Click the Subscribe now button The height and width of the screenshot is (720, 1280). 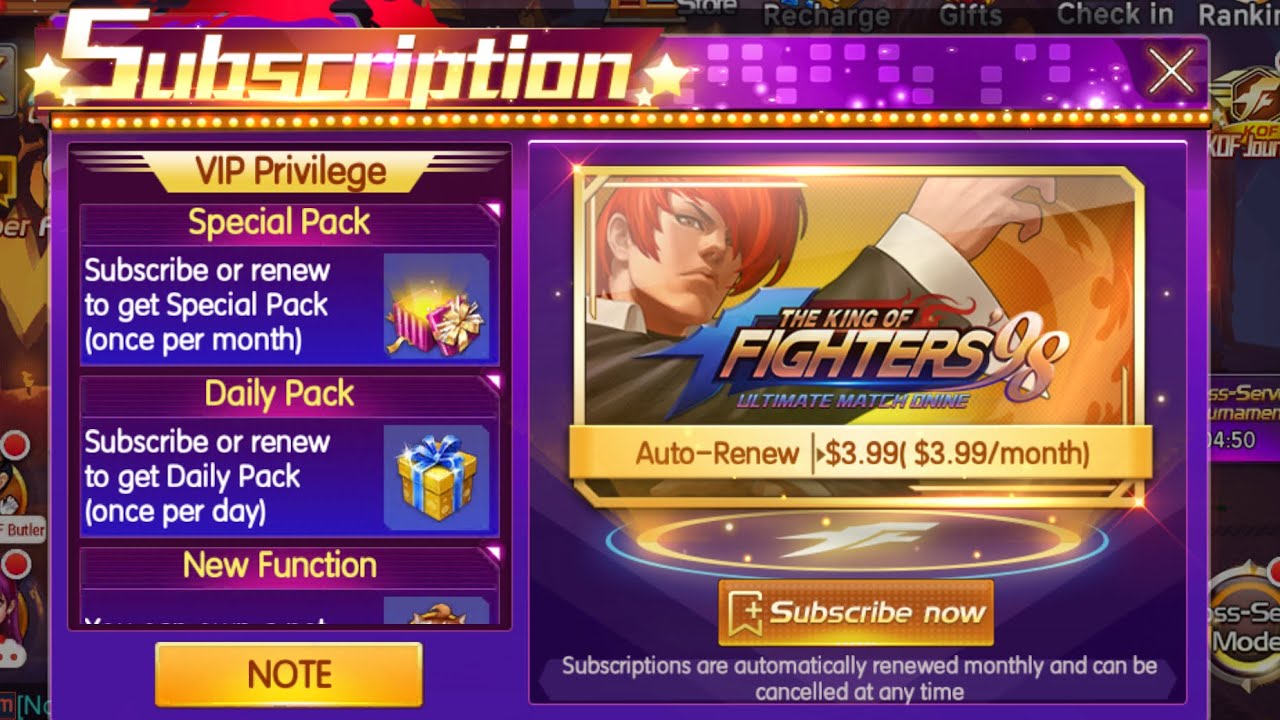(855, 612)
